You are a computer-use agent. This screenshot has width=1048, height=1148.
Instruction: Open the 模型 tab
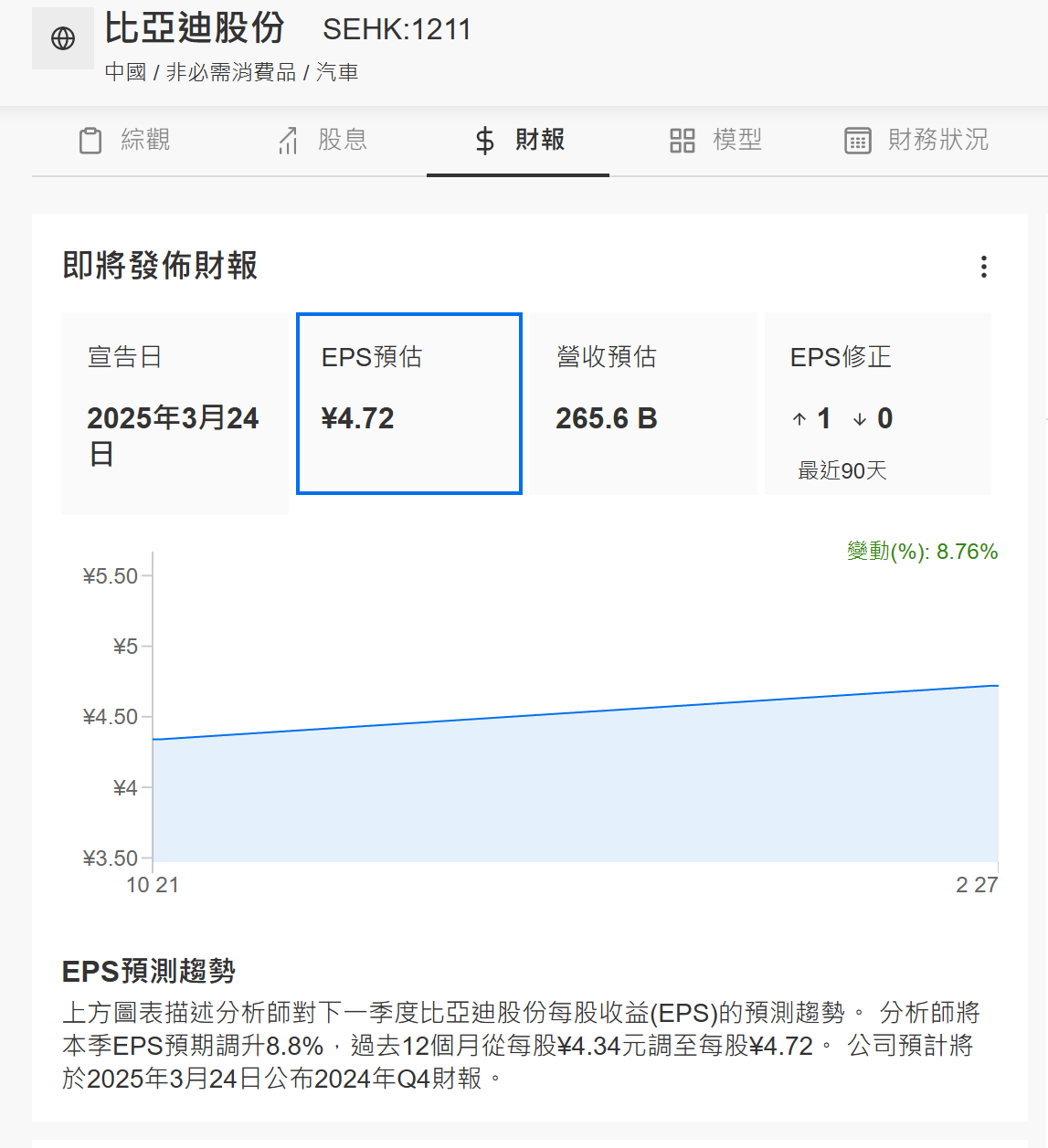coord(715,141)
